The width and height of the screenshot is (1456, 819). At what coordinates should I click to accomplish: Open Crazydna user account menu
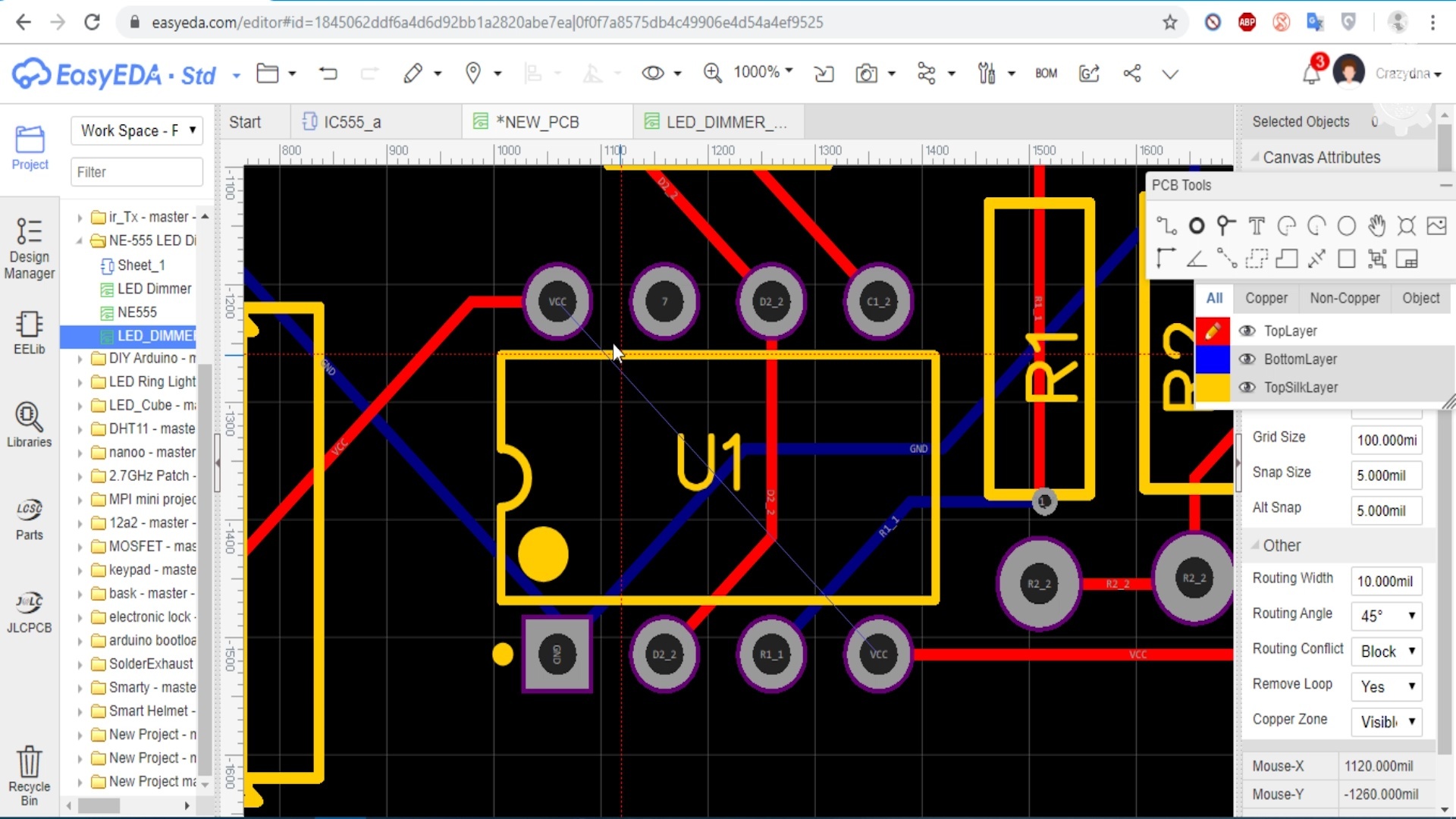[1407, 74]
